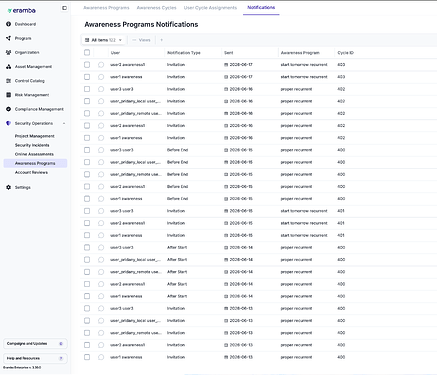This screenshot has width=437, height=375.
Task: Click calendar icon for user2 awareness1 2026-06-17 row
Action: tap(226, 65)
